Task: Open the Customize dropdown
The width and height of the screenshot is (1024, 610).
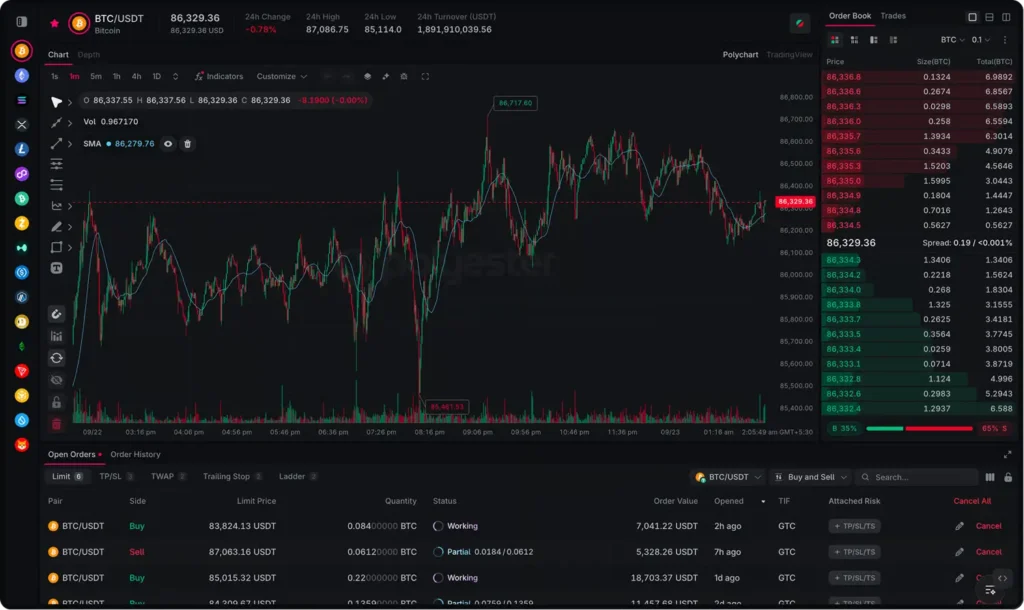Action: tap(281, 76)
